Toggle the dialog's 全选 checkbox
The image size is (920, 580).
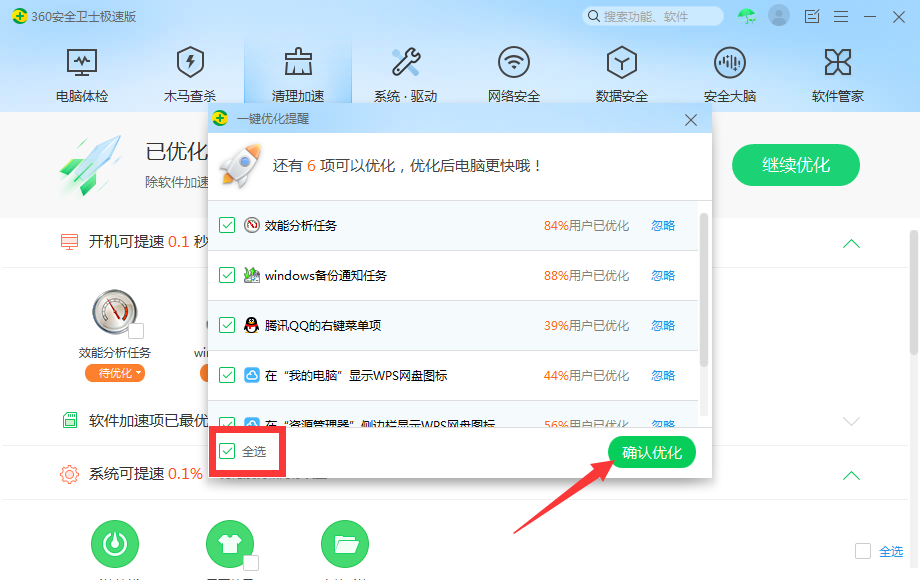coord(227,451)
